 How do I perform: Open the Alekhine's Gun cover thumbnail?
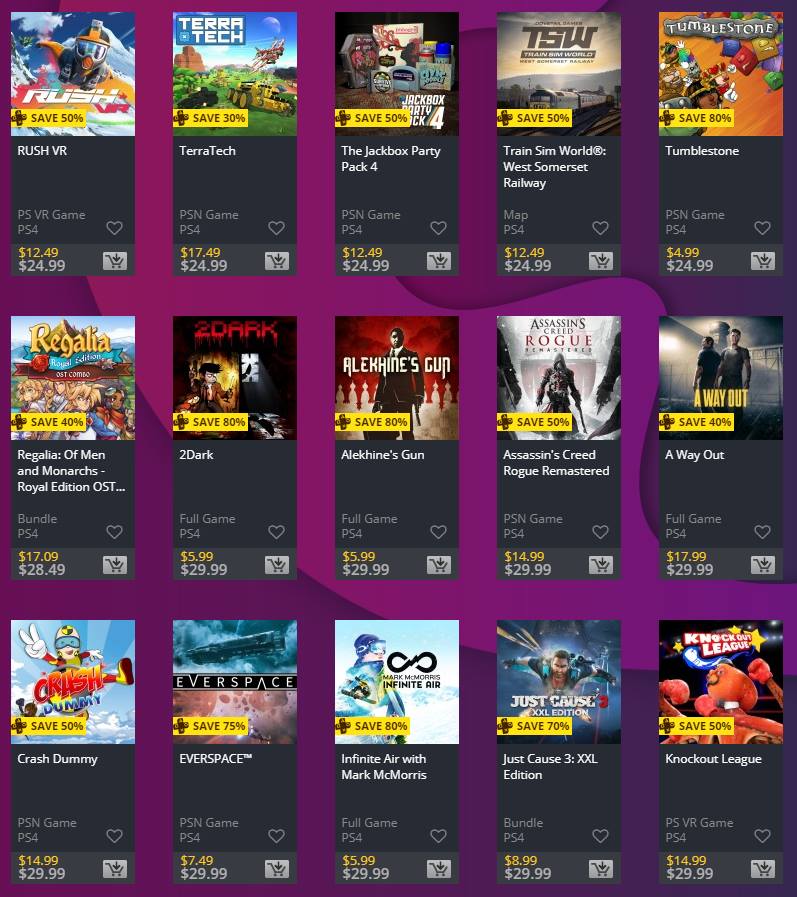pyautogui.click(x=396, y=378)
